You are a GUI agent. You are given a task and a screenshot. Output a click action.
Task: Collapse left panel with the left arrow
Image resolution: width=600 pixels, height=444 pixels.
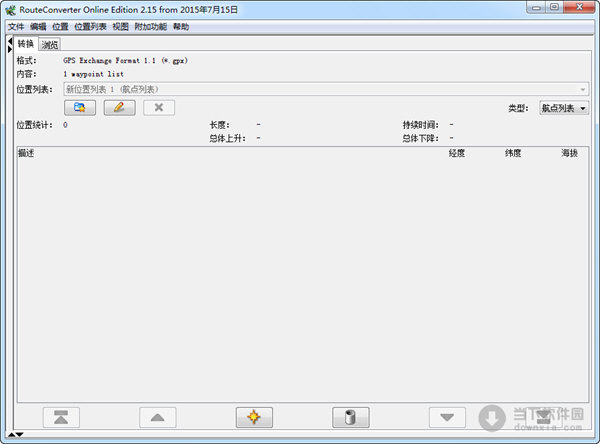pyautogui.click(x=10, y=41)
